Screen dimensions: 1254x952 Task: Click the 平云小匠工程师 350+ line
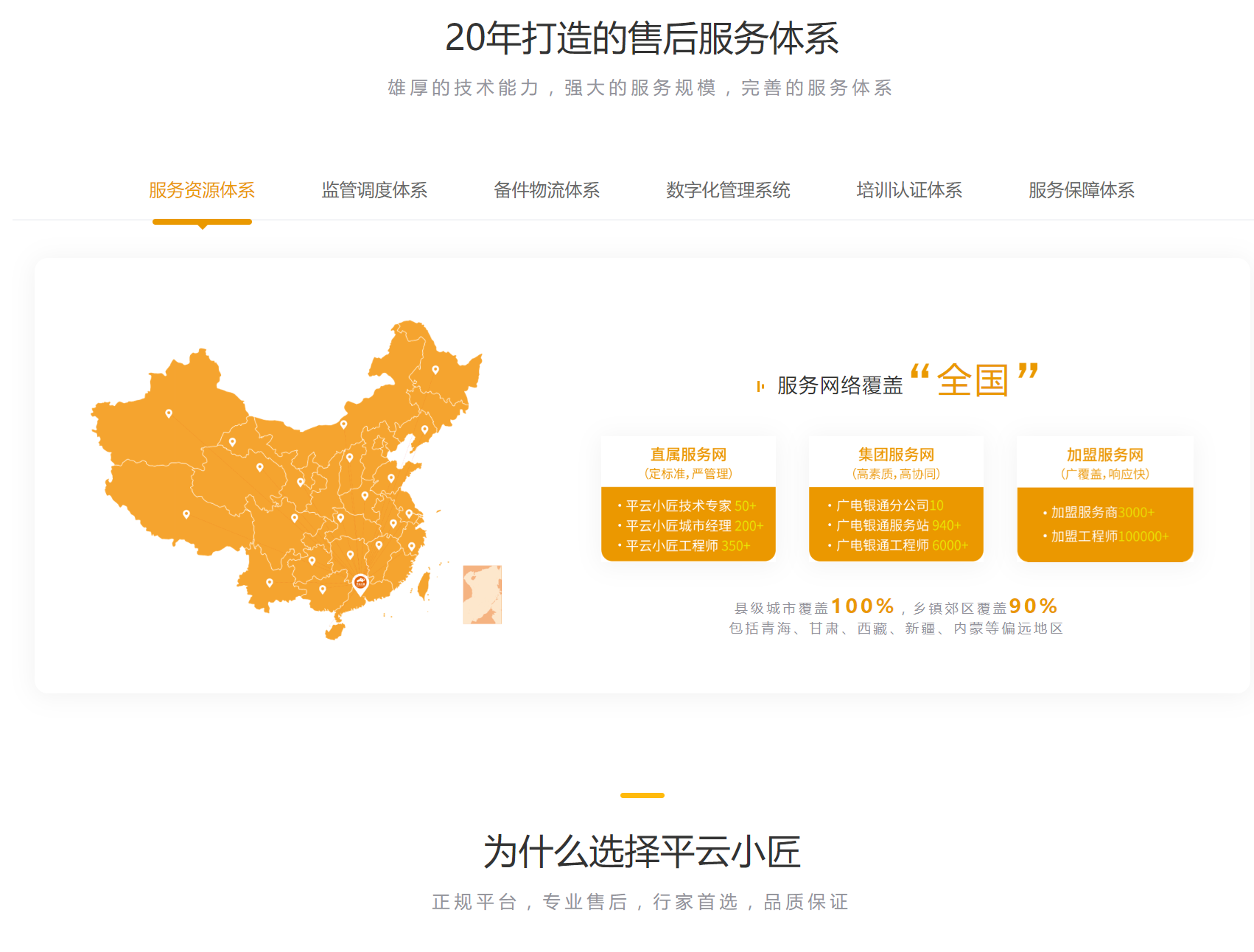tap(684, 545)
